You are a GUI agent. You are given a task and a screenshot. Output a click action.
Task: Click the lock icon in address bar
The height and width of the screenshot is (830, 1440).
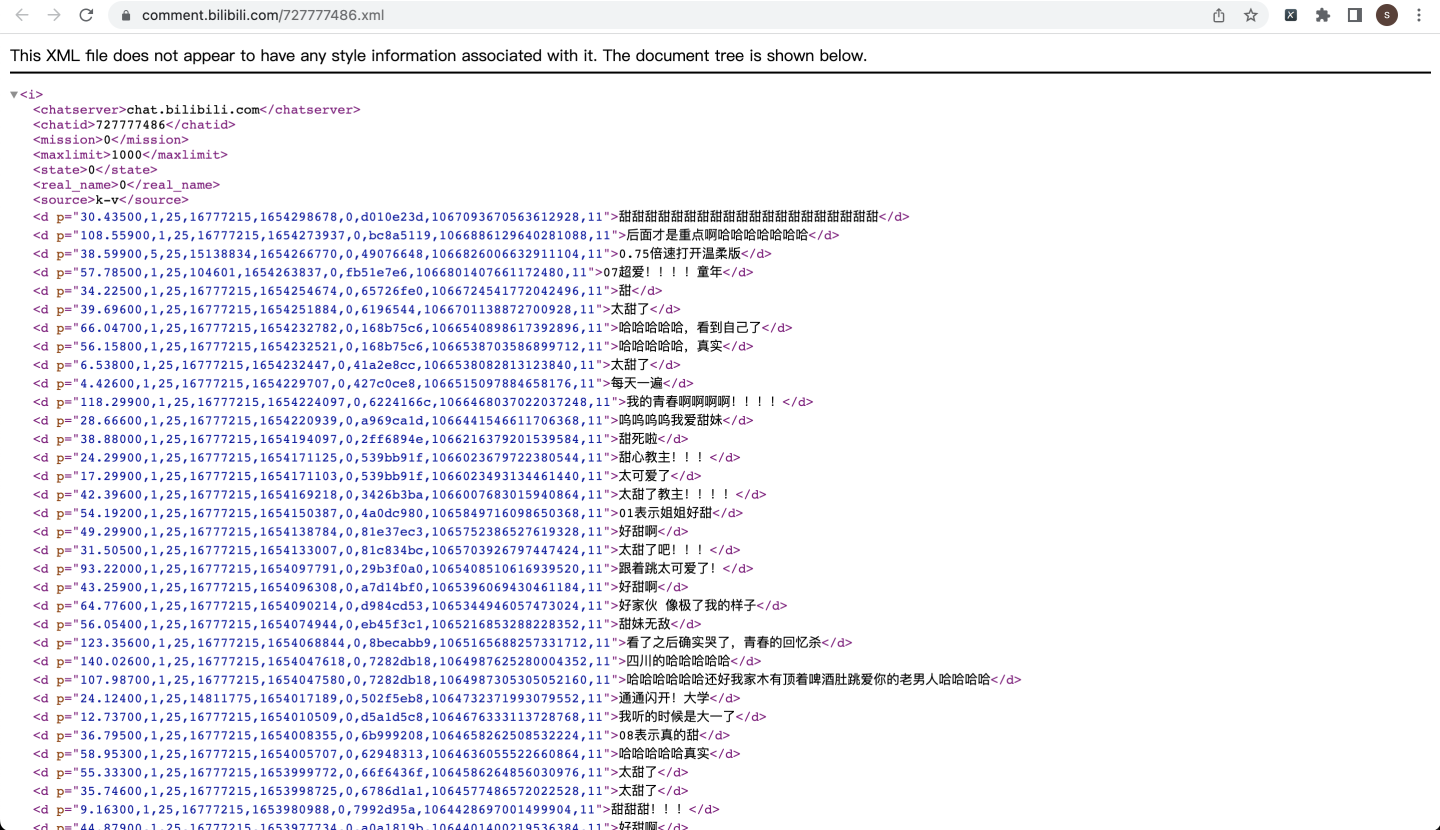pyautogui.click(x=126, y=15)
